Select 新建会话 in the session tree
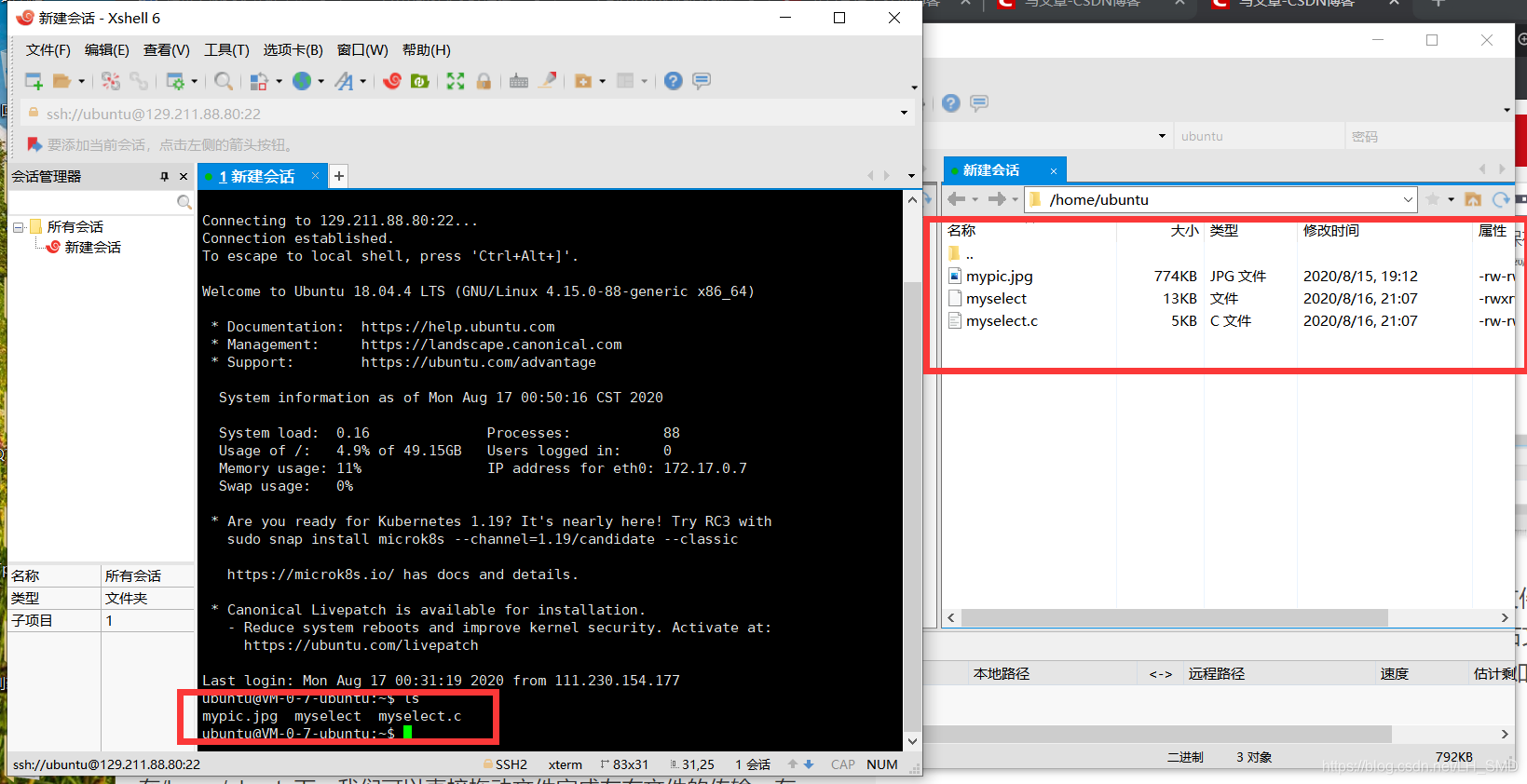Screen dimensions: 1527x784 (x=93, y=248)
